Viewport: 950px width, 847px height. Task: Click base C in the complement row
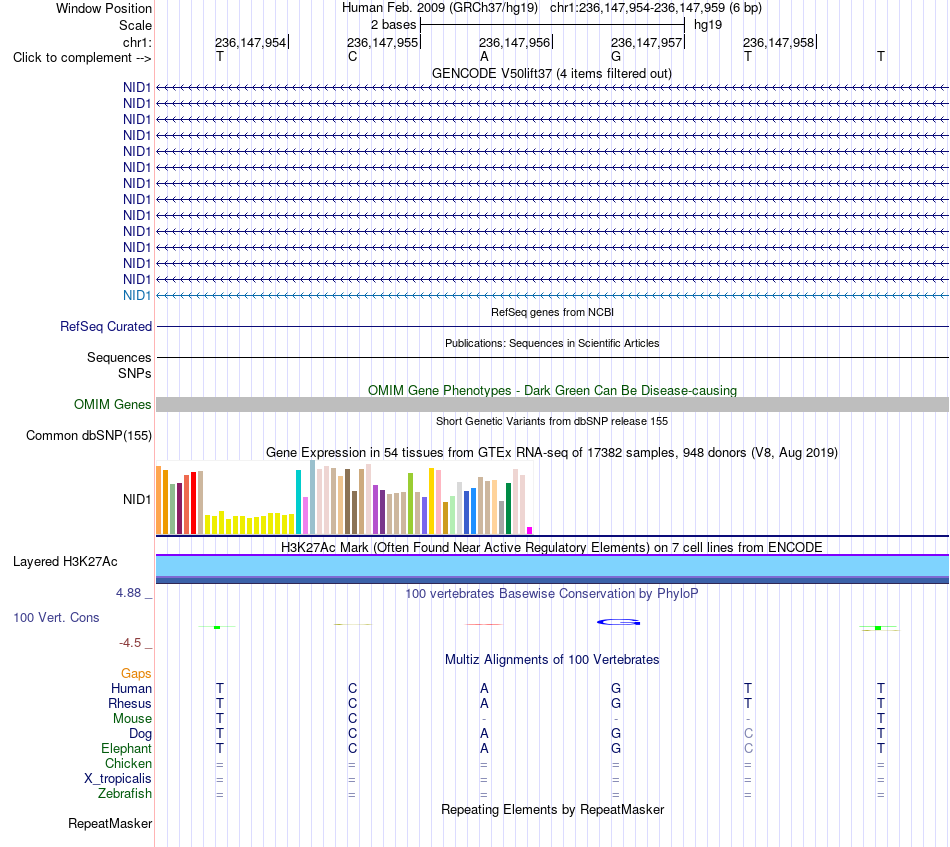click(353, 56)
